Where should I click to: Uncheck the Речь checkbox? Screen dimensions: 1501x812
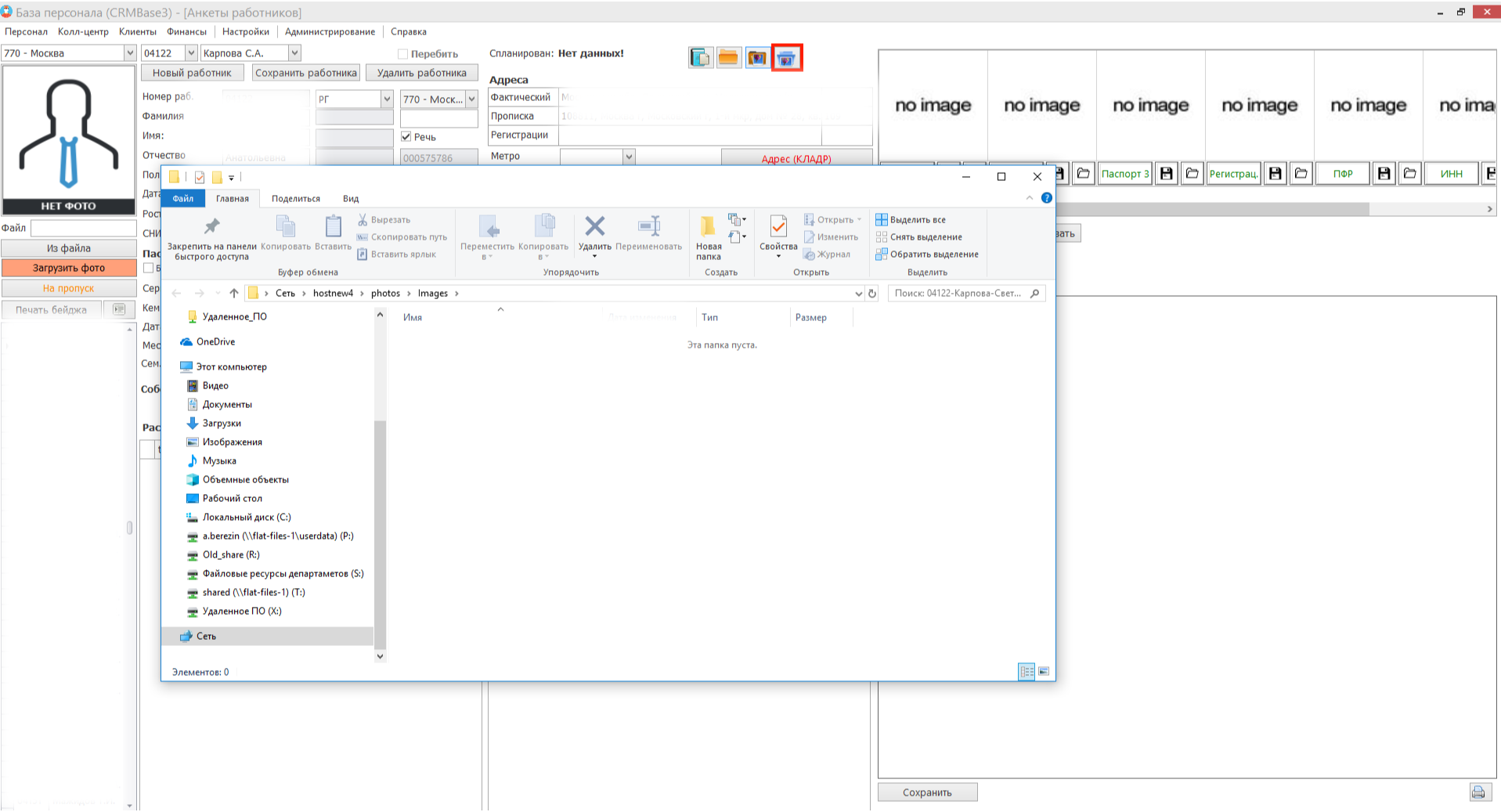(x=406, y=136)
